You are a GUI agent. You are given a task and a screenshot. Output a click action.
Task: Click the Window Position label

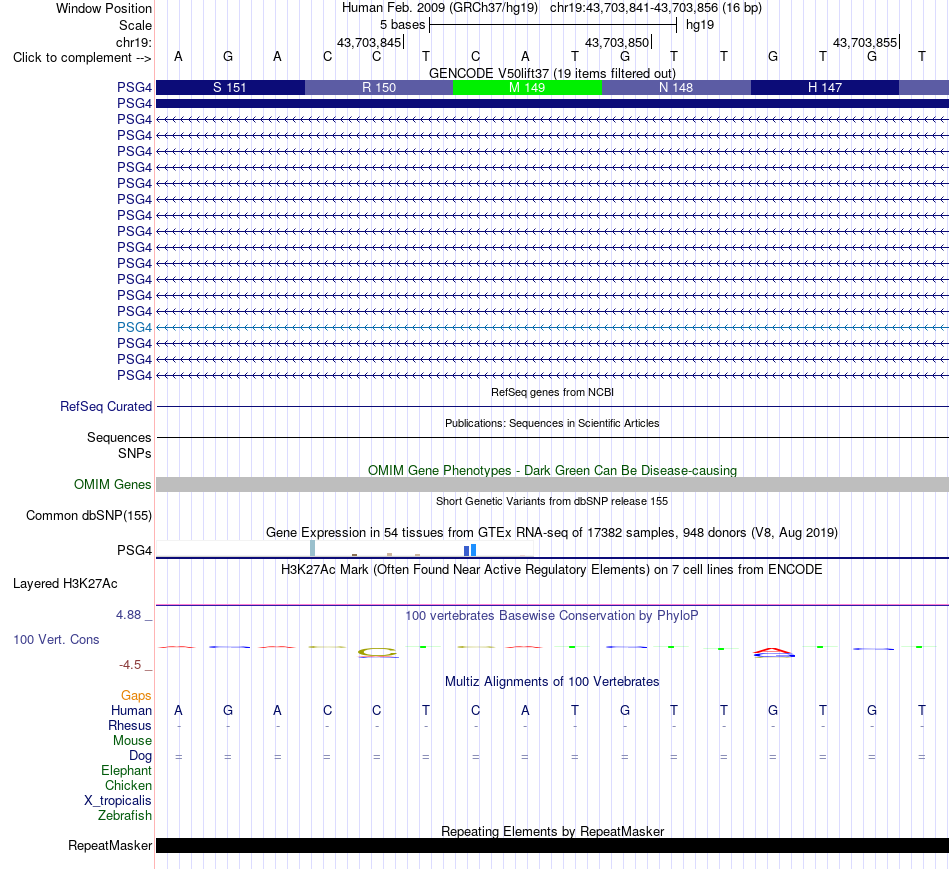pos(104,8)
